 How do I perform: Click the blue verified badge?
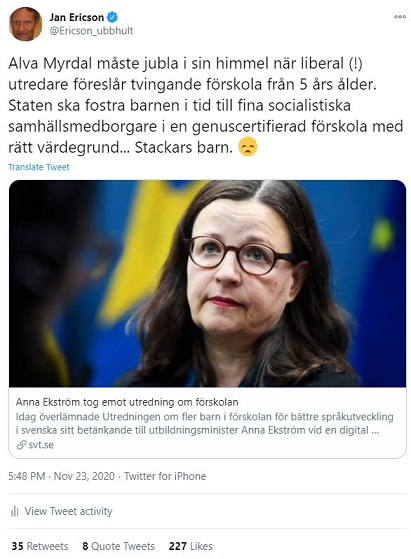point(113,17)
